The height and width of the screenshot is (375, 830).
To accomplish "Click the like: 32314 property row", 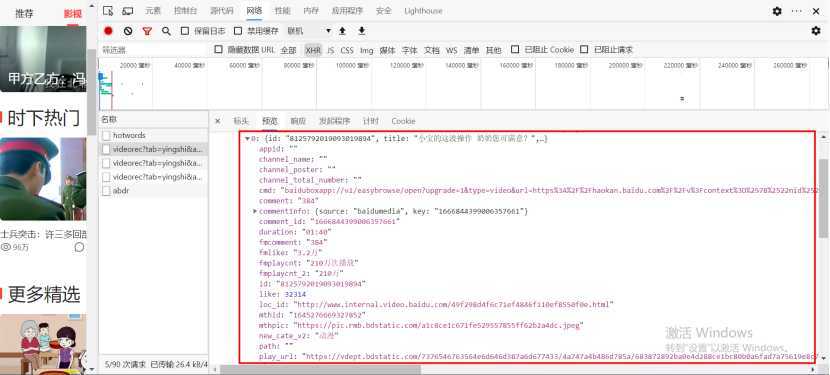I will [283, 294].
